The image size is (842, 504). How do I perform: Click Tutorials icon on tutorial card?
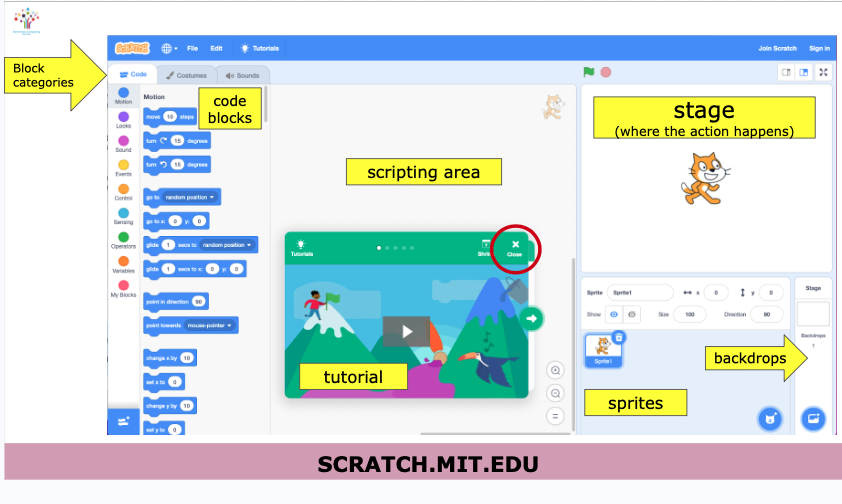click(x=301, y=248)
